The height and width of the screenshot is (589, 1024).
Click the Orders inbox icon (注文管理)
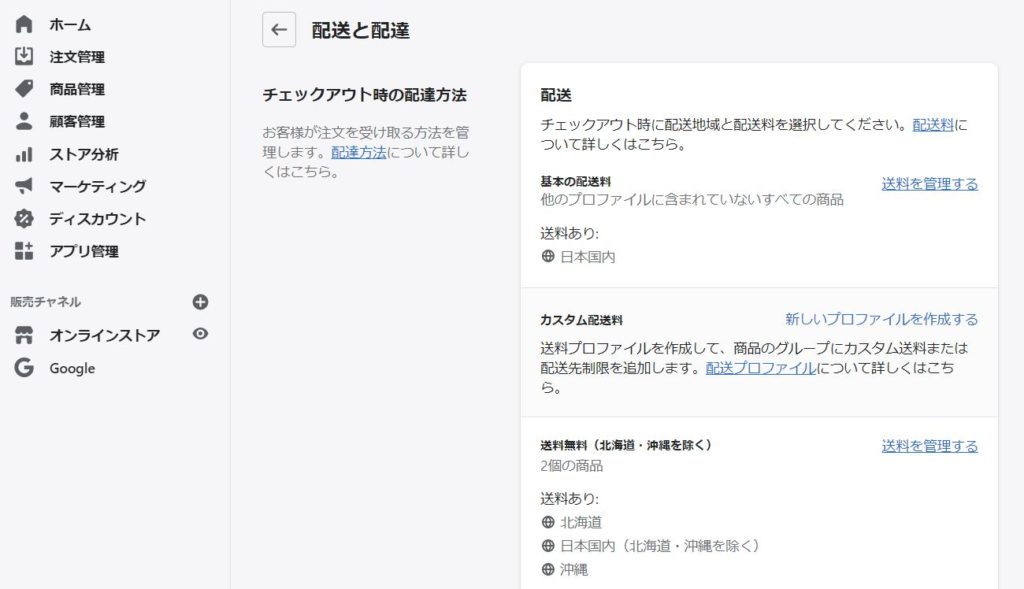point(24,57)
